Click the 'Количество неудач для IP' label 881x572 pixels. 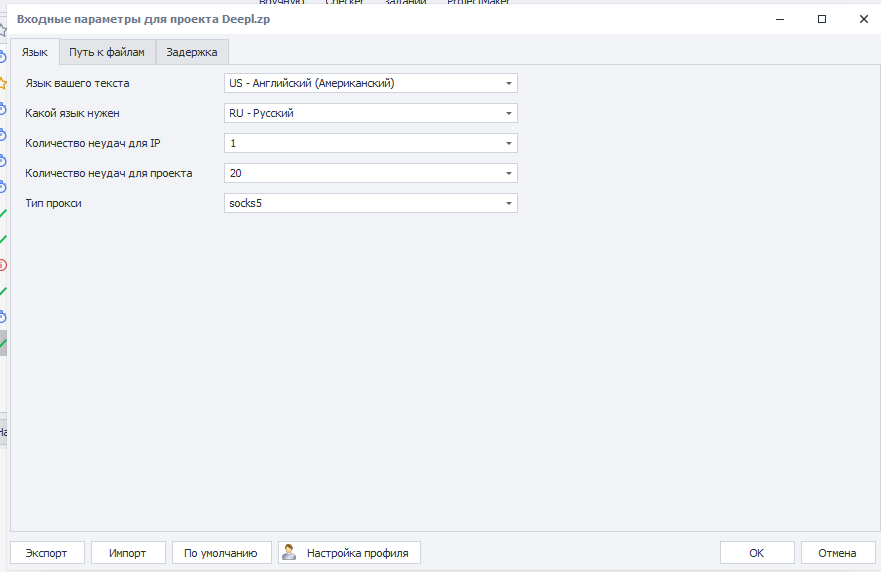click(x=93, y=143)
